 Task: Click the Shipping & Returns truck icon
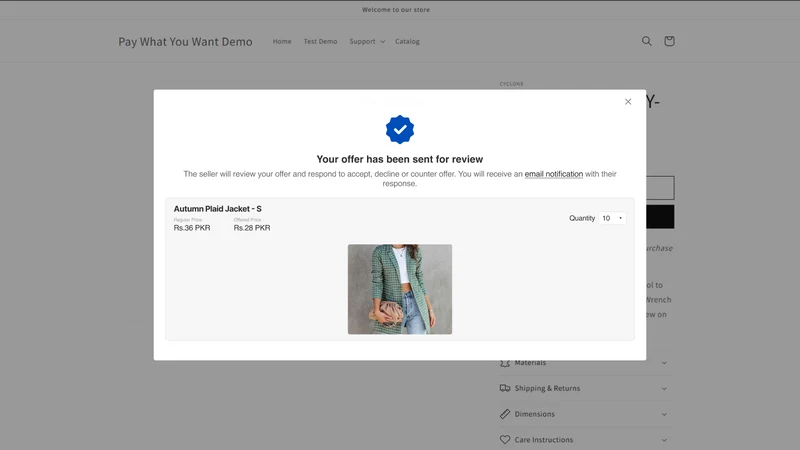(505, 388)
